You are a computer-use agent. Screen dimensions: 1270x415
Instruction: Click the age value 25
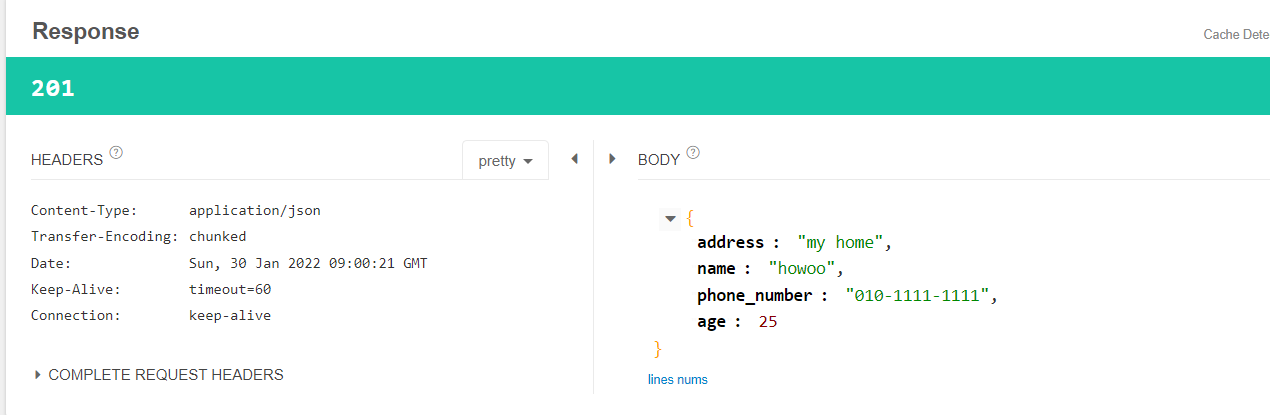[768, 322]
